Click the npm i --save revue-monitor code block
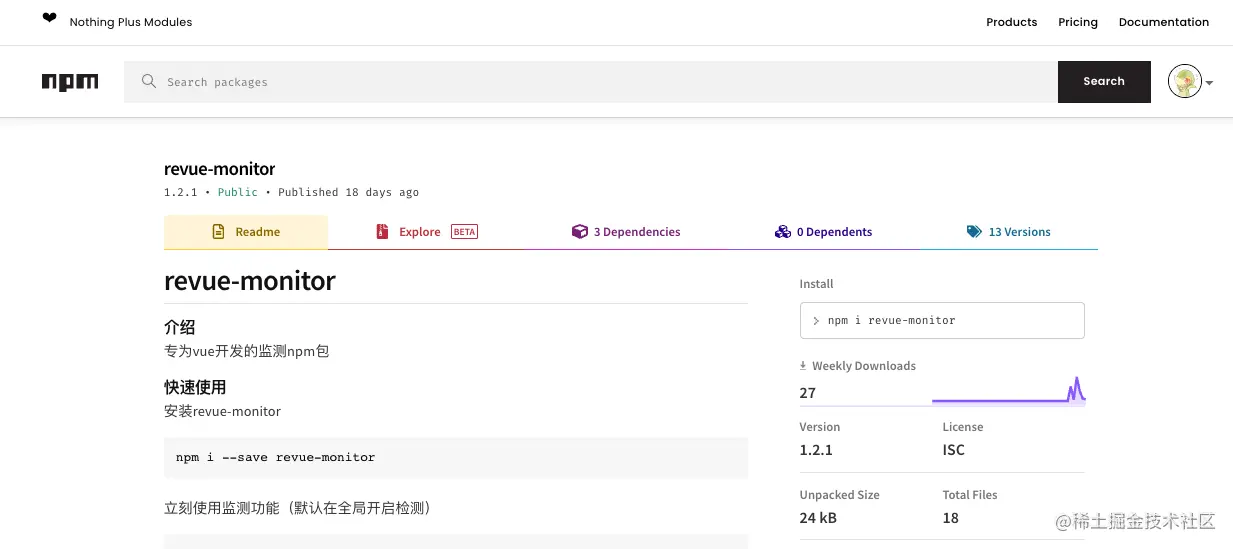Viewport: 1233px width, 549px height. pyautogui.click(x=456, y=457)
